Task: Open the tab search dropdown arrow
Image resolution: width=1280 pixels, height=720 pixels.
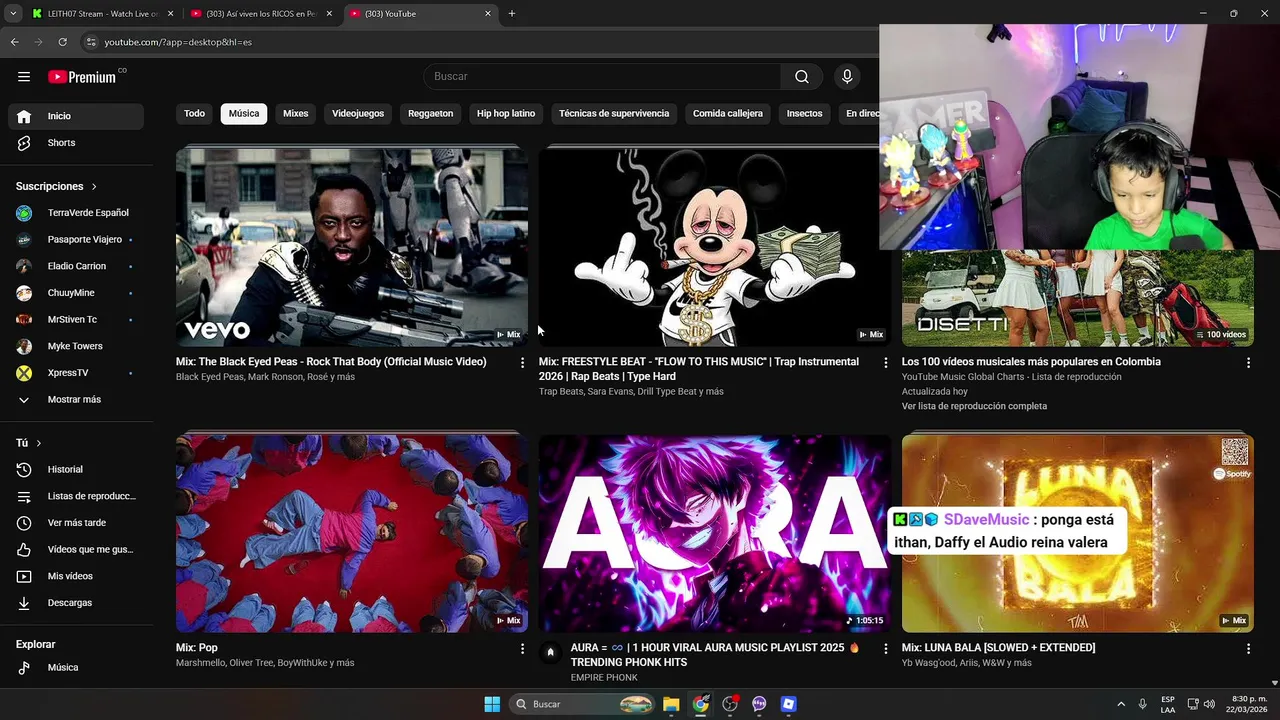Action: [x=13, y=14]
